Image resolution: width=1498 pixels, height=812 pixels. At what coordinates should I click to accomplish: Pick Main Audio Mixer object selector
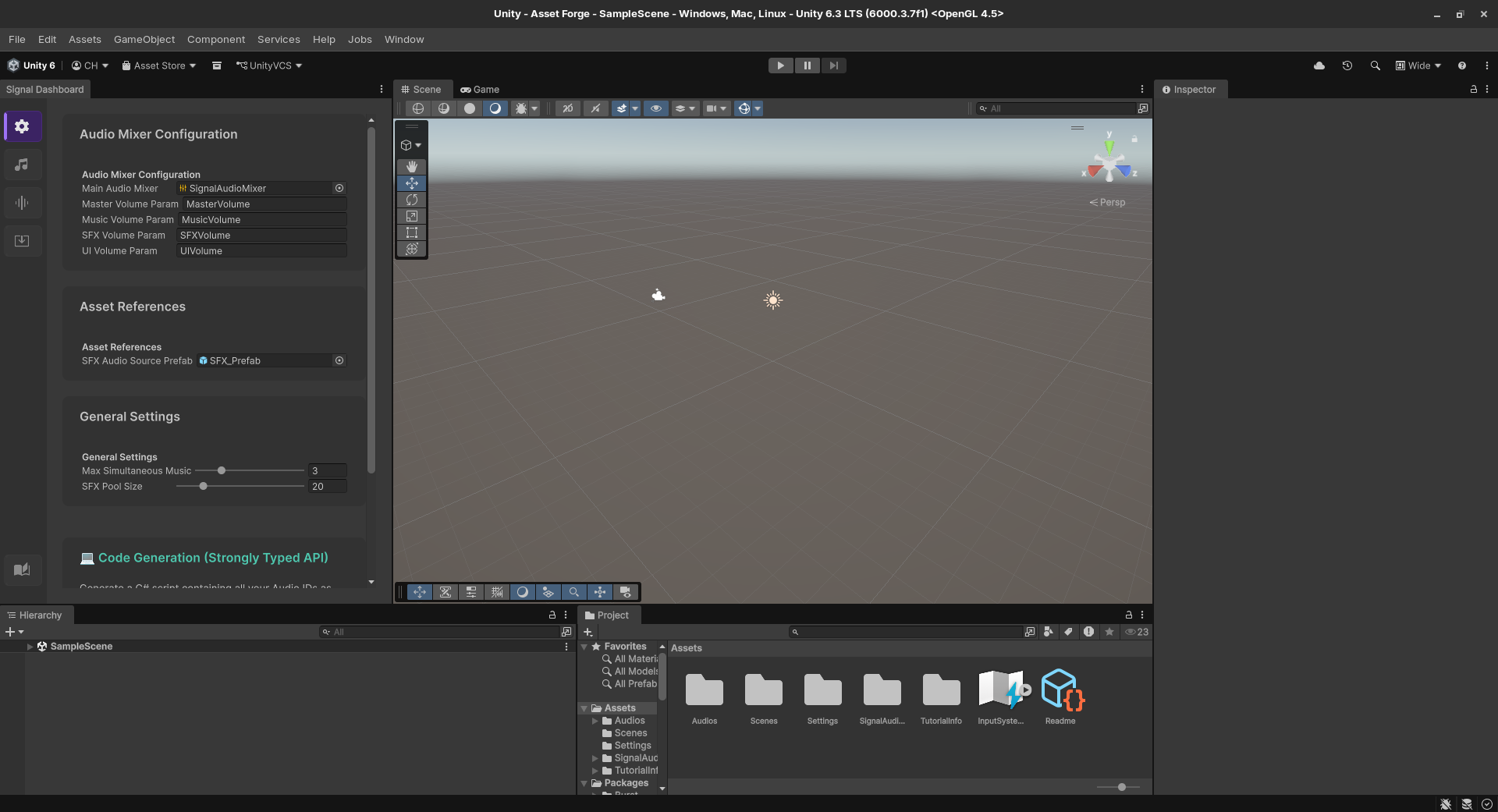click(339, 188)
